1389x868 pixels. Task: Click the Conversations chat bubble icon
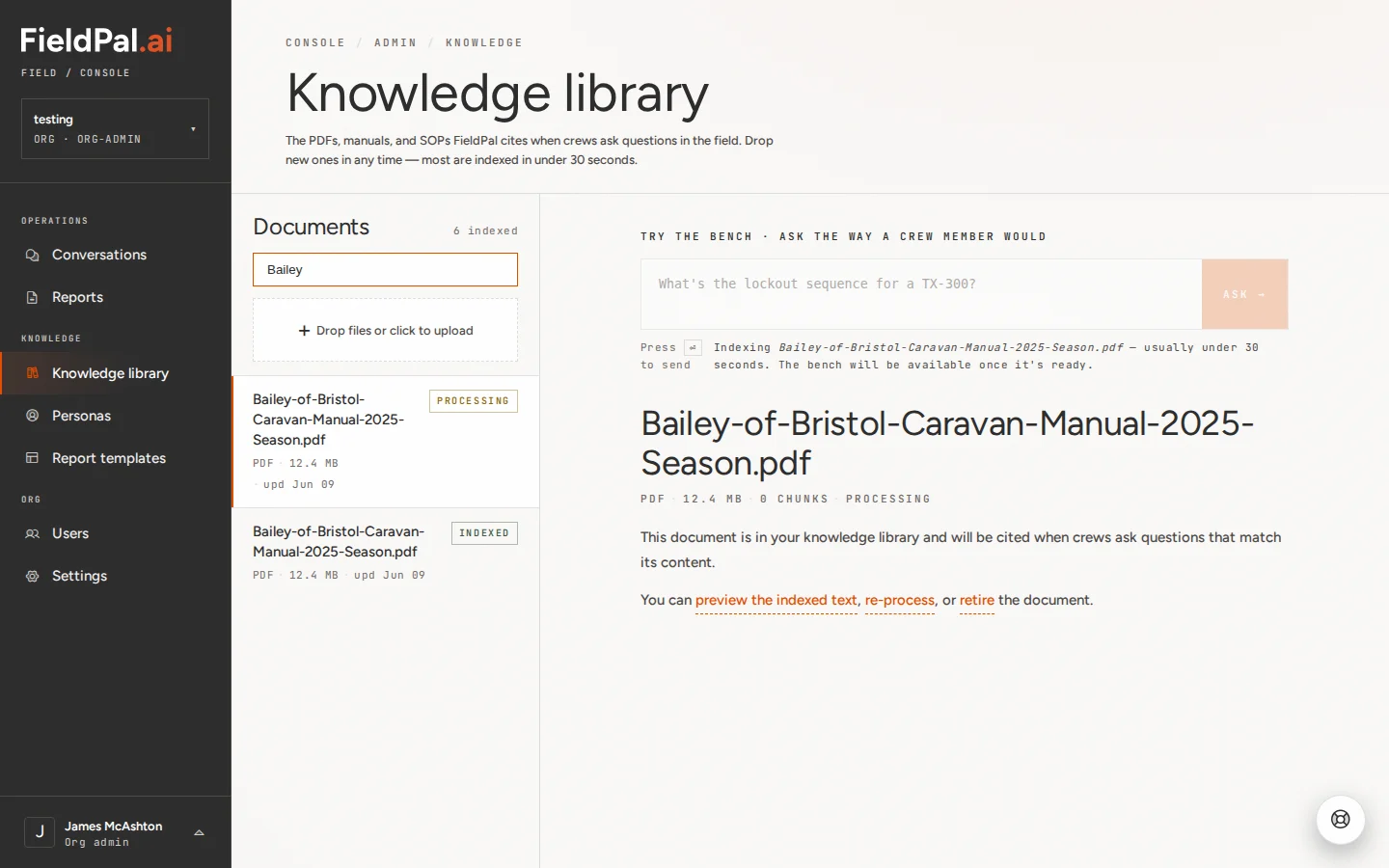pyautogui.click(x=32, y=255)
